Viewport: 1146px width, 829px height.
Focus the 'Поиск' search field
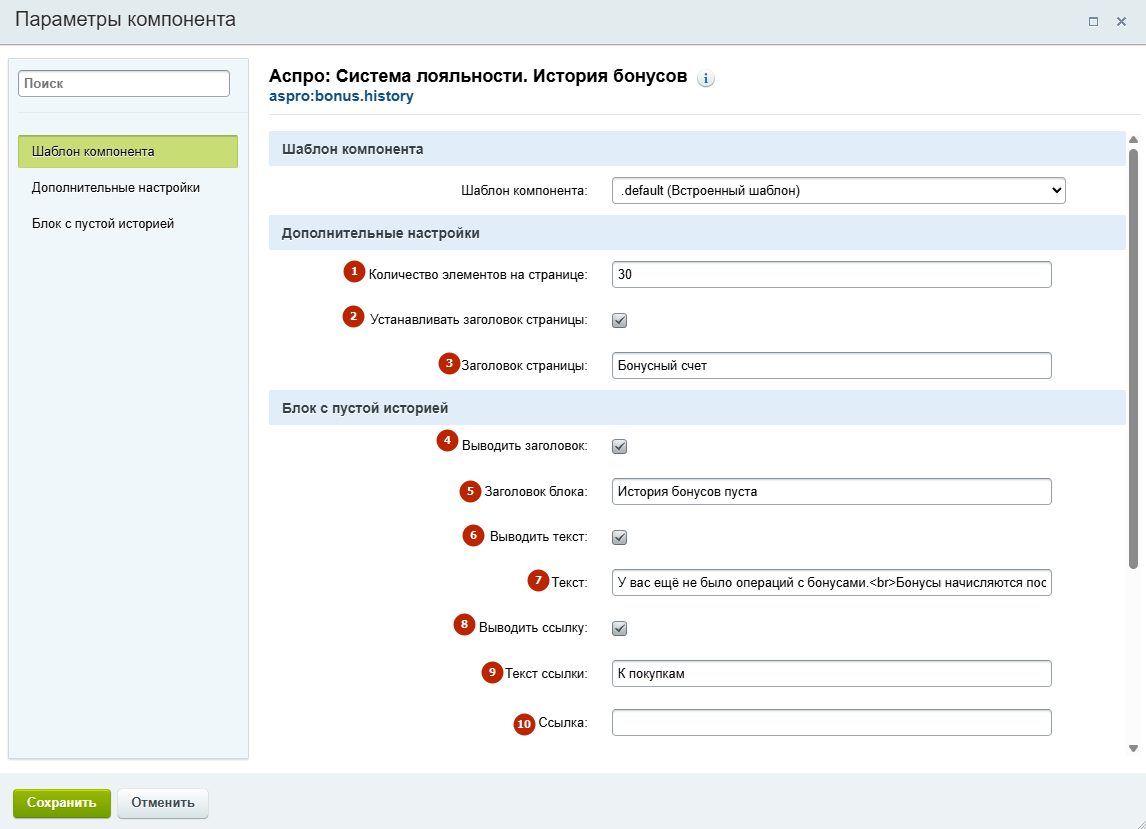tap(124, 84)
